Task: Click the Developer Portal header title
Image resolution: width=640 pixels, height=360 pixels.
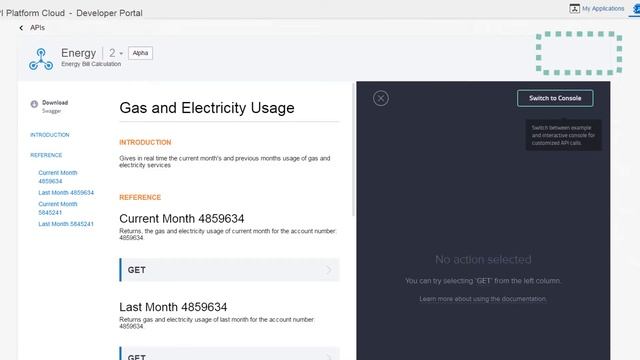Action: pyautogui.click(x=109, y=13)
